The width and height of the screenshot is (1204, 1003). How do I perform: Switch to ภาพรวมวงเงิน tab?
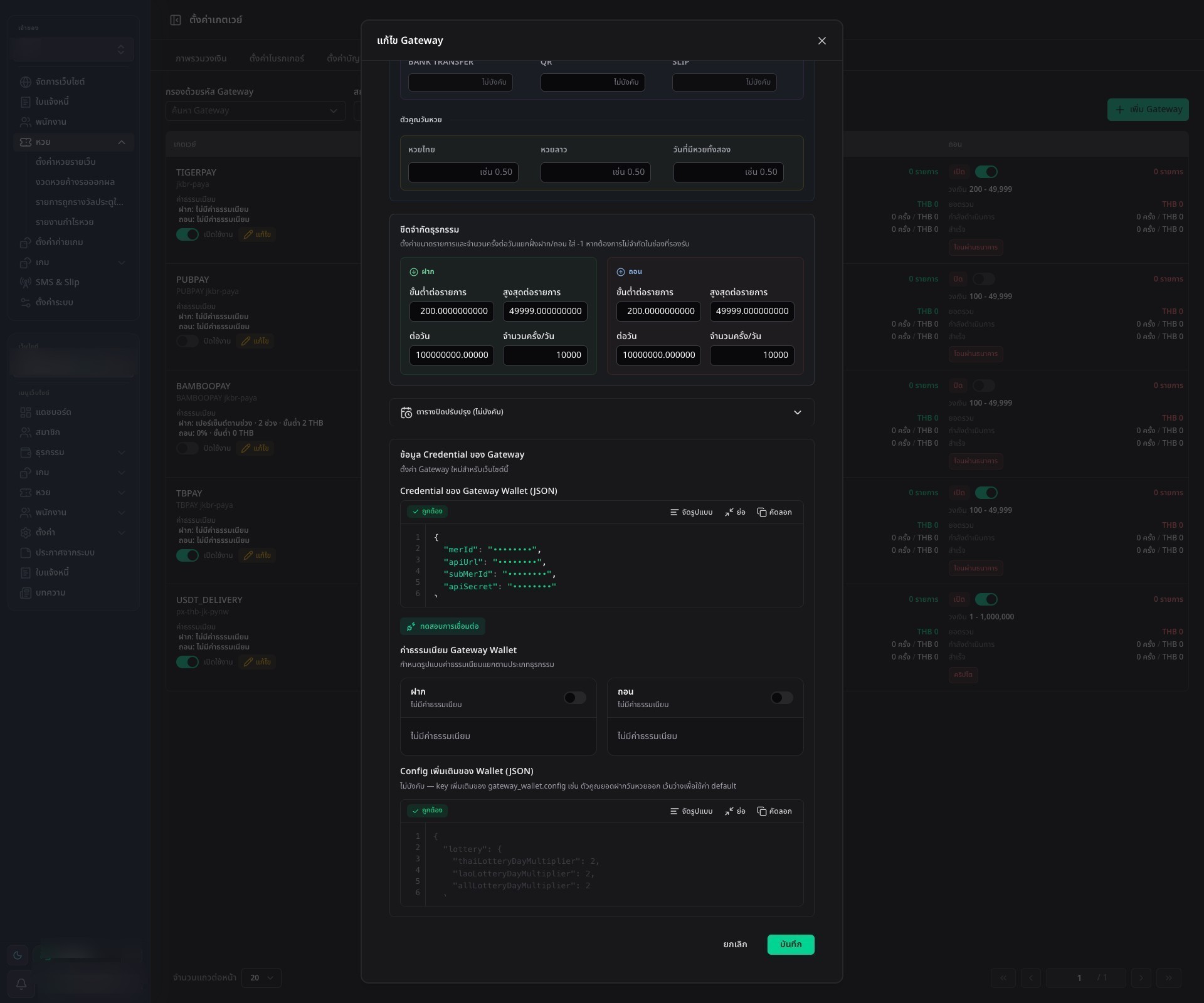tap(201, 58)
